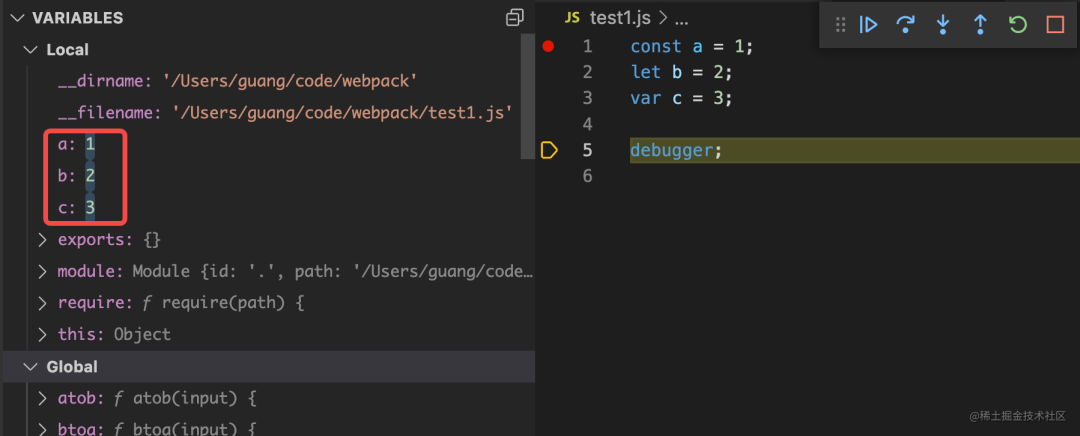This screenshot has width=1080, height=436.
Task: Collapse the Local scope
Action: click(x=30, y=50)
